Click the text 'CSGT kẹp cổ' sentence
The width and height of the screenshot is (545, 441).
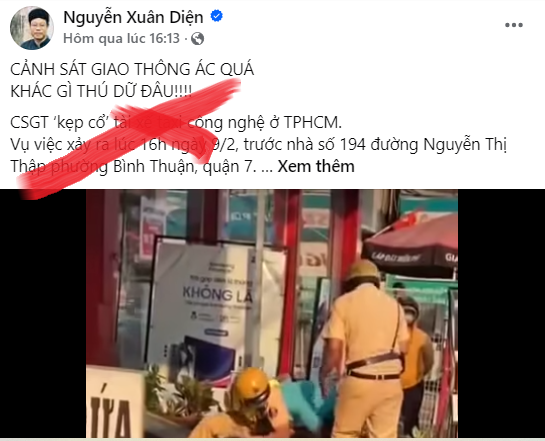pyautogui.click(x=176, y=122)
